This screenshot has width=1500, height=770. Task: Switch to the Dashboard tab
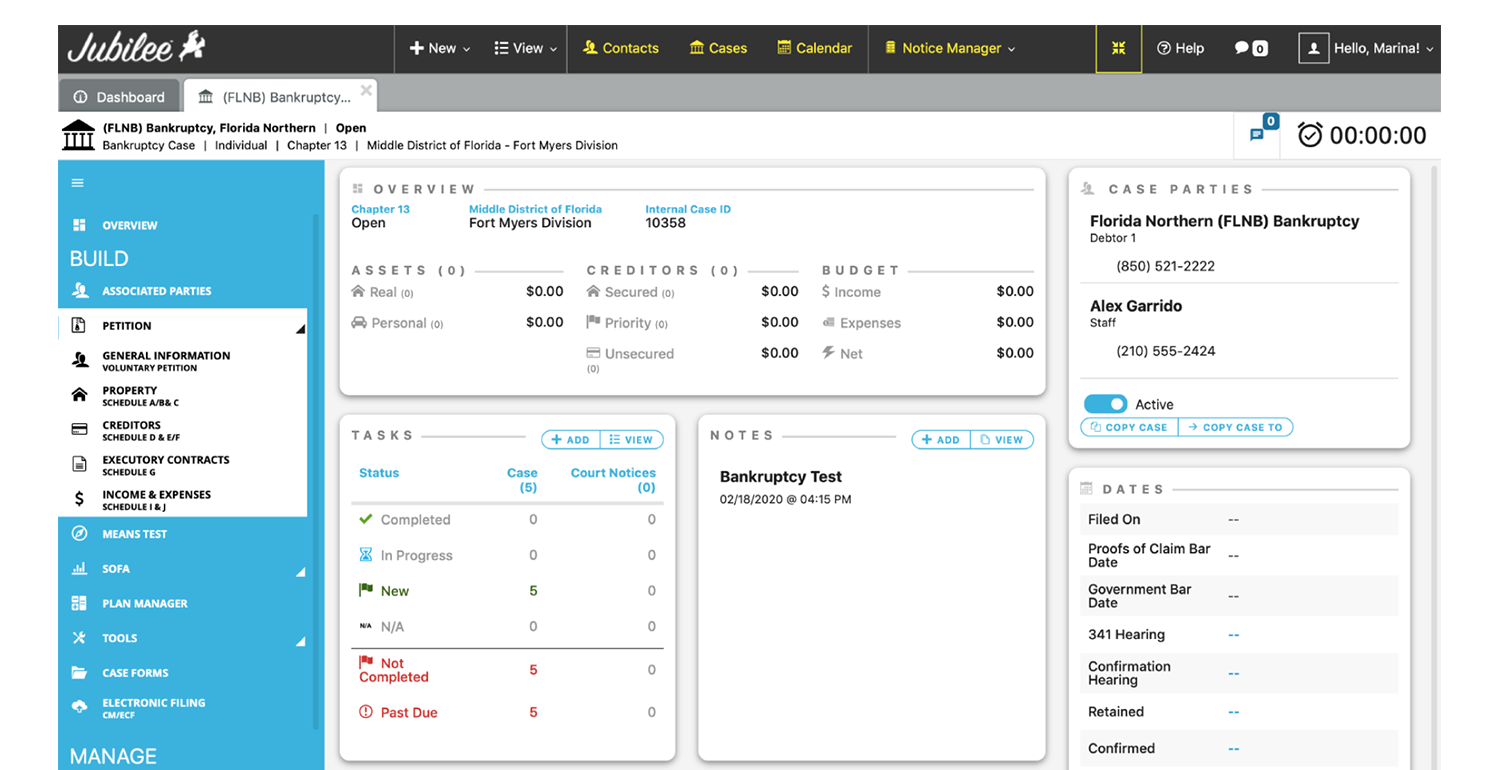point(120,97)
